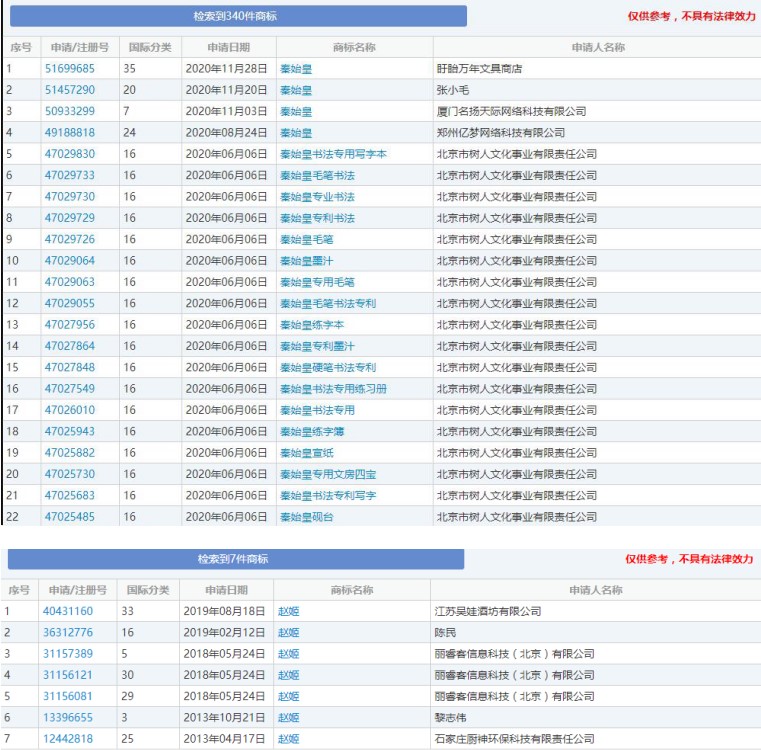Select applicant 陈民

[x=445, y=633]
